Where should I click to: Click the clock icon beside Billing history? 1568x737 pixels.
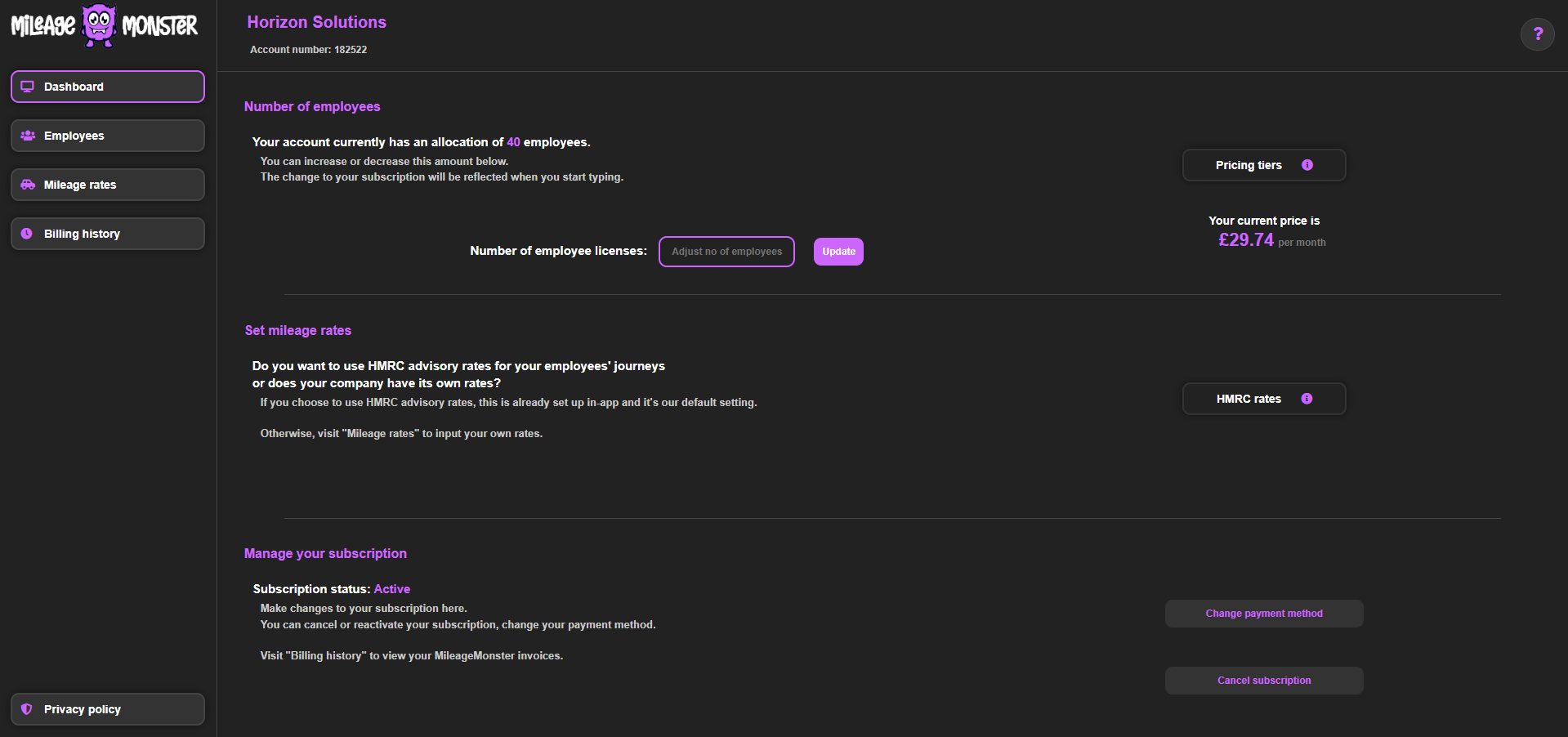(27, 234)
